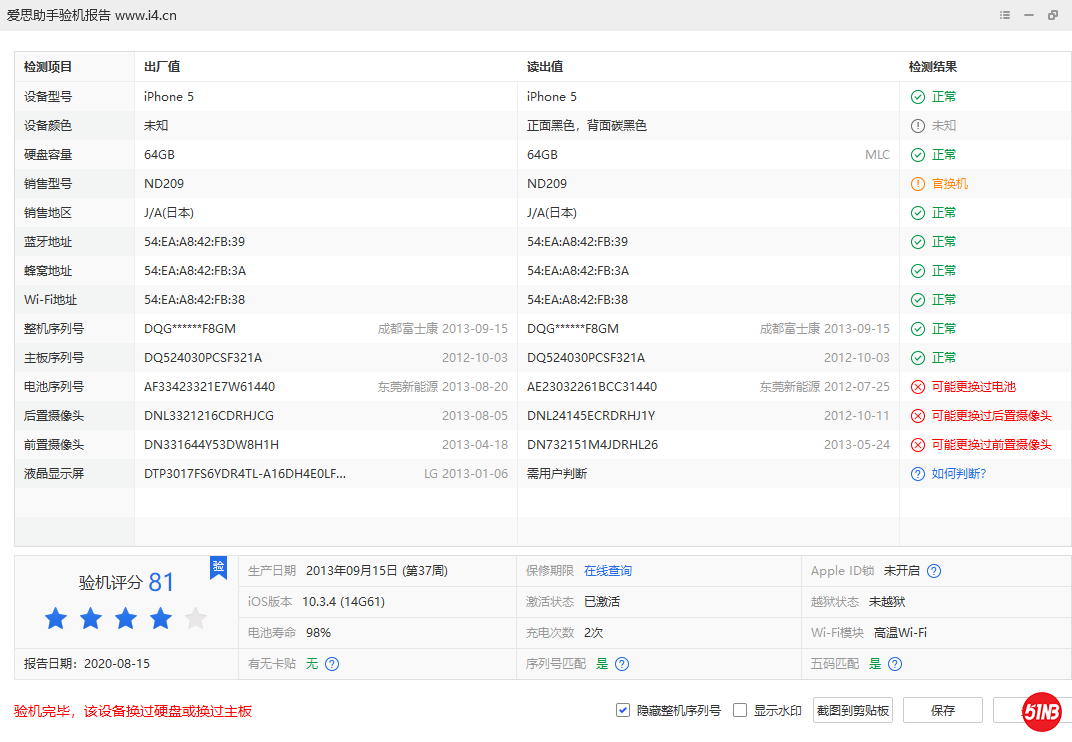The image size is (1072, 742).
Task: Click the help icon beside Apple ID锁
Action: (x=934, y=571)
